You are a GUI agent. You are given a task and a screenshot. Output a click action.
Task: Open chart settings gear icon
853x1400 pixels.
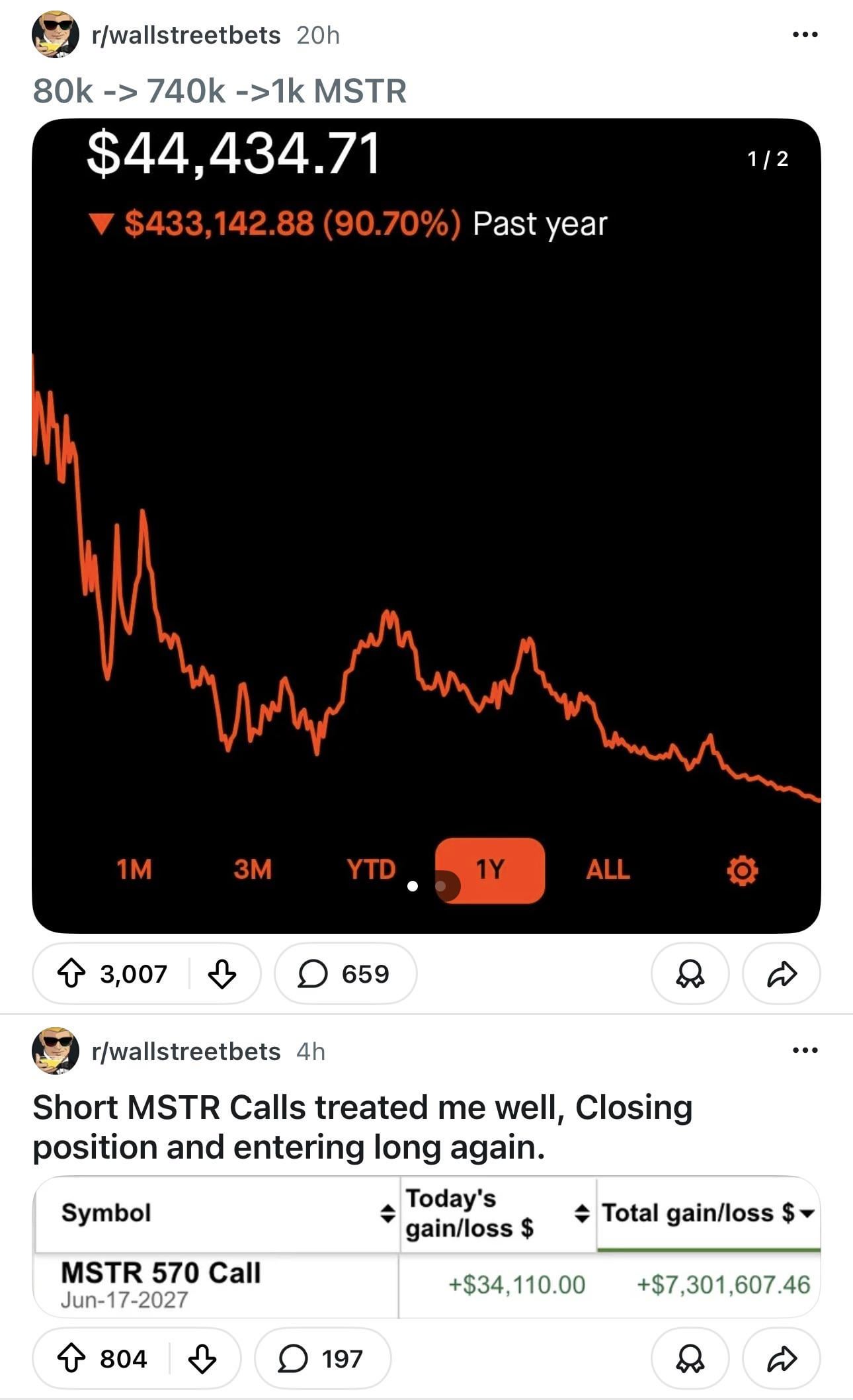point(742,870)
